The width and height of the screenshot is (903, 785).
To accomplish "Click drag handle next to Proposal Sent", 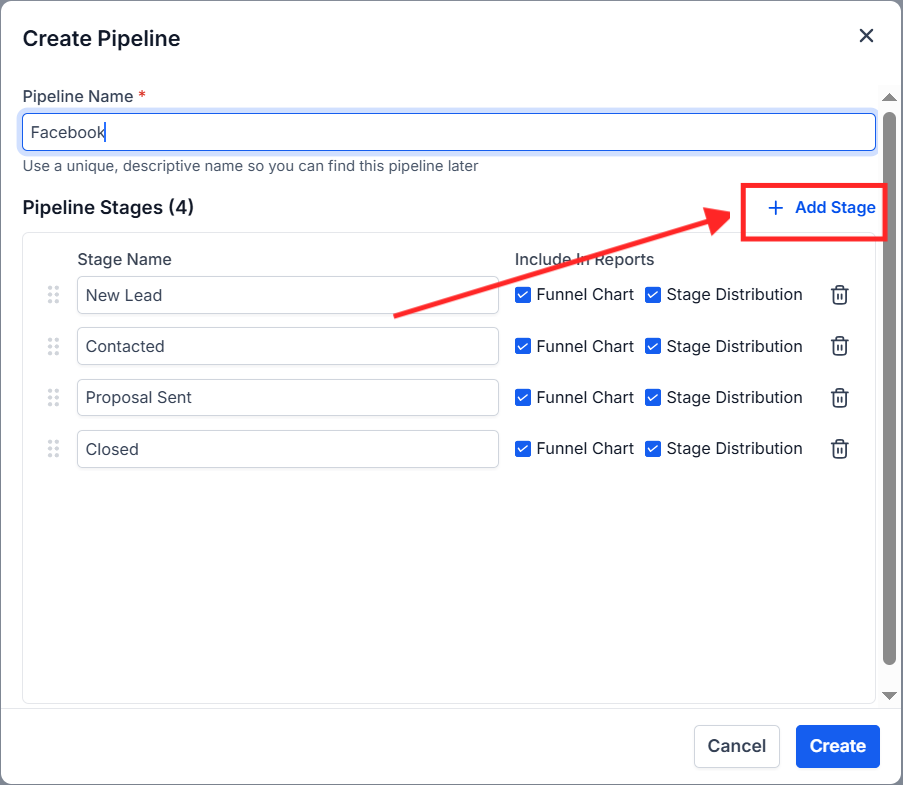I will pyautogui.click(x=53, y=397).
